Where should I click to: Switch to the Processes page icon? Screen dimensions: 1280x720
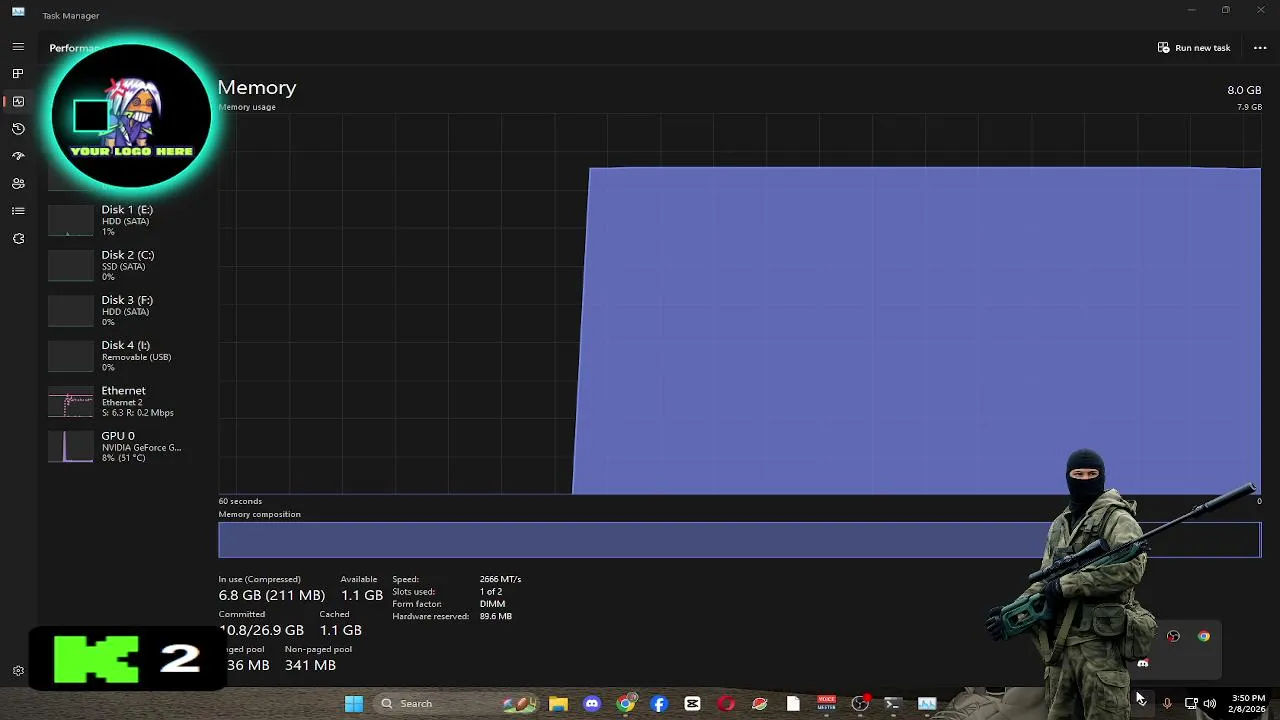click(18, 74)
